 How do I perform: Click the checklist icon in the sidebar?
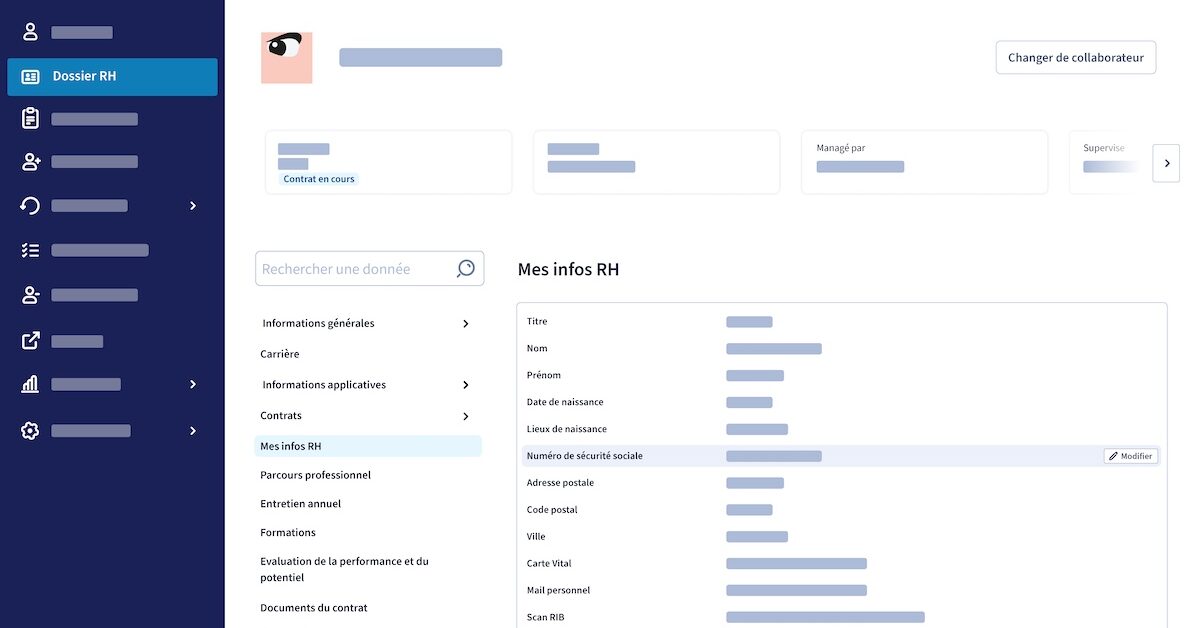point(29,250)
